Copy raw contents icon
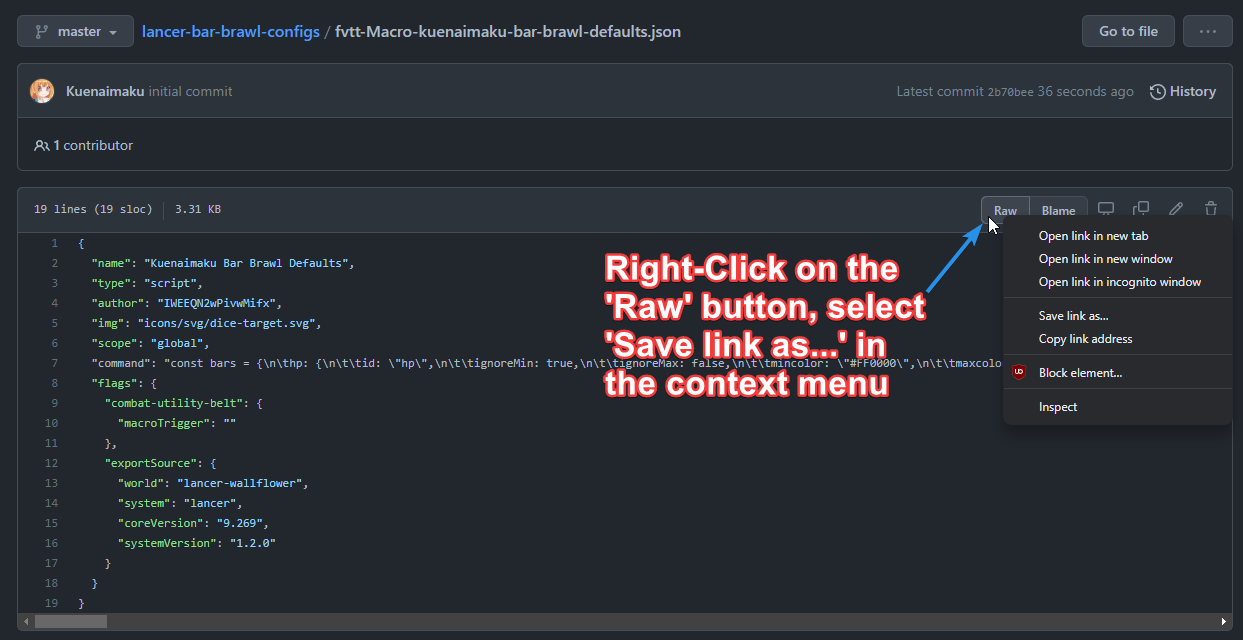 click(x=1141, y=209)
